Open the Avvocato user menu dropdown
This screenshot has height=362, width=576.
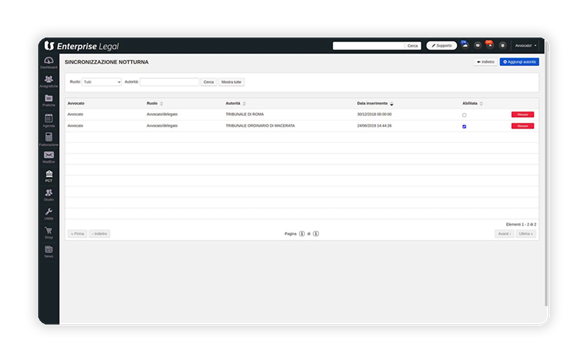[x=526, y=46]
